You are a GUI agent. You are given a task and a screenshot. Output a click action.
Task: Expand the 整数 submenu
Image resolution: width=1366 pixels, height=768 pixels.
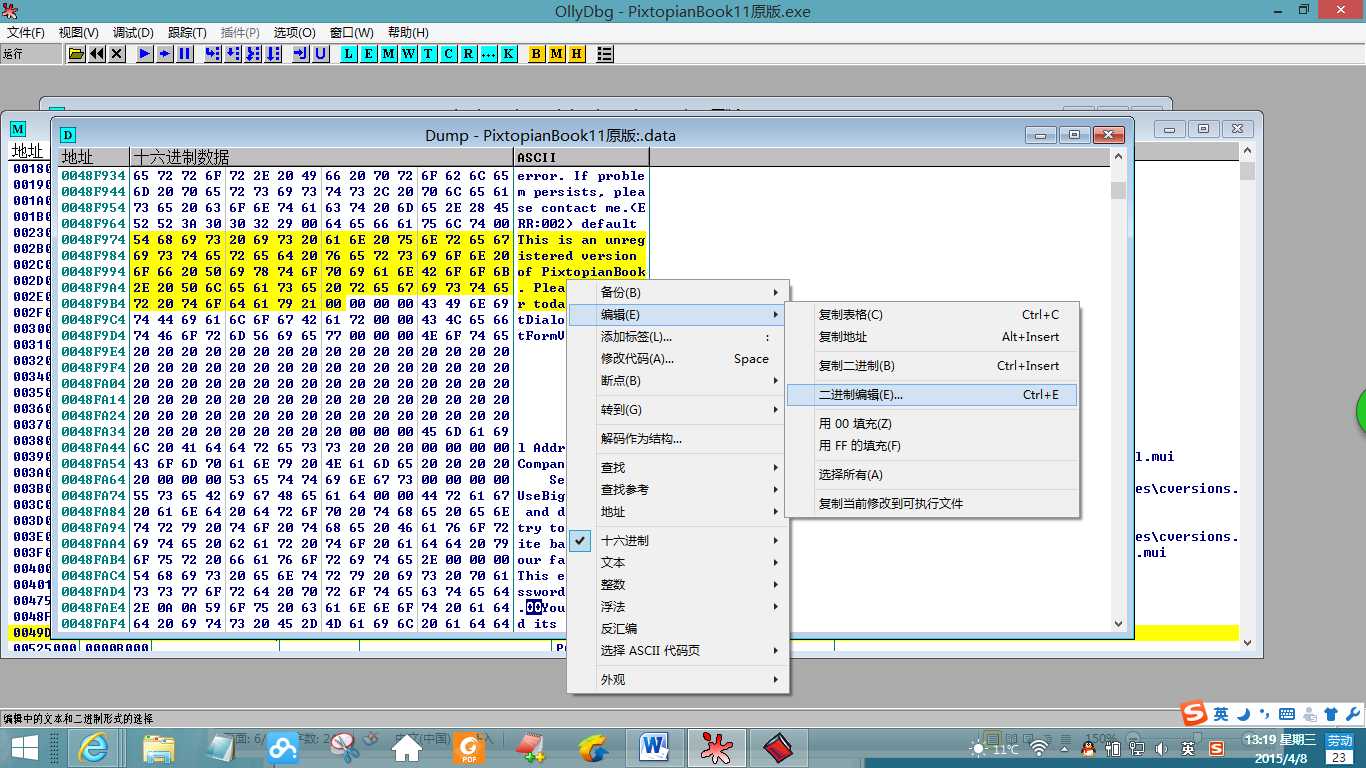pos(678,585)
